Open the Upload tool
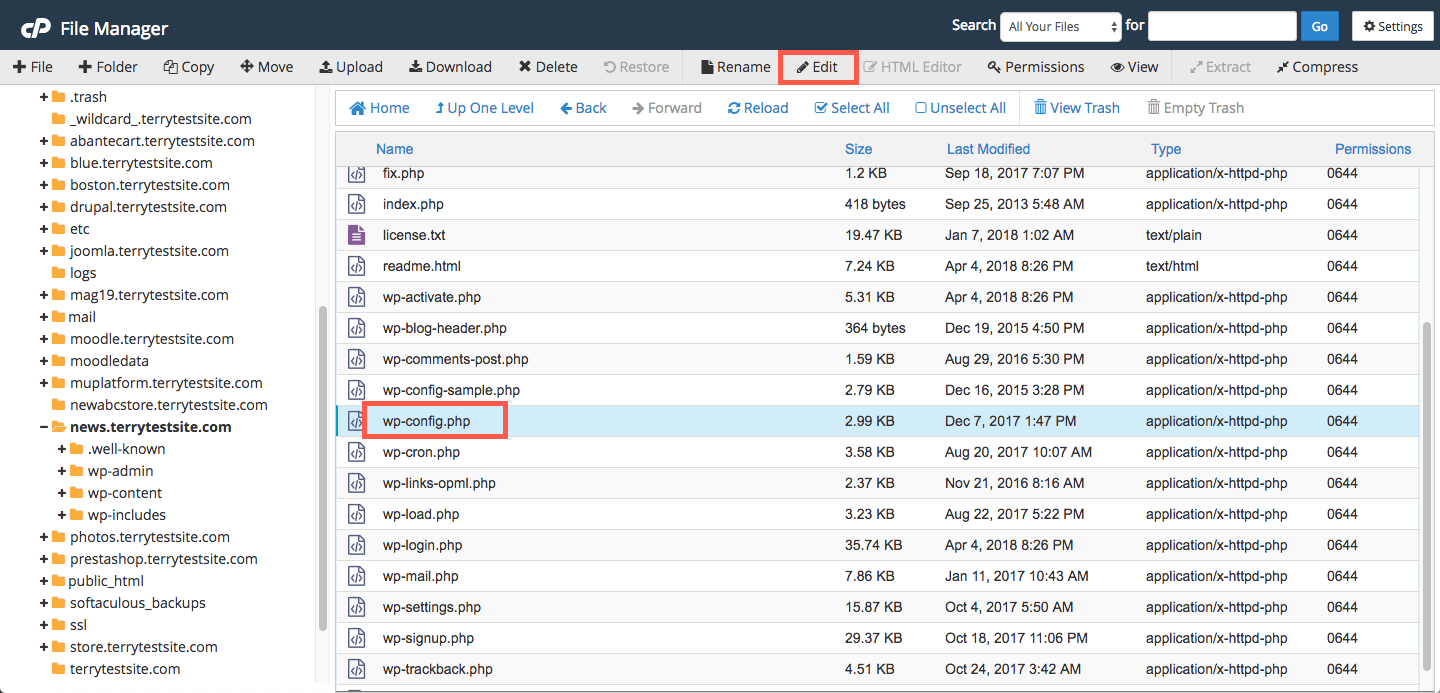The width and height of the screenshot is (1440, 693). (351, 67)
